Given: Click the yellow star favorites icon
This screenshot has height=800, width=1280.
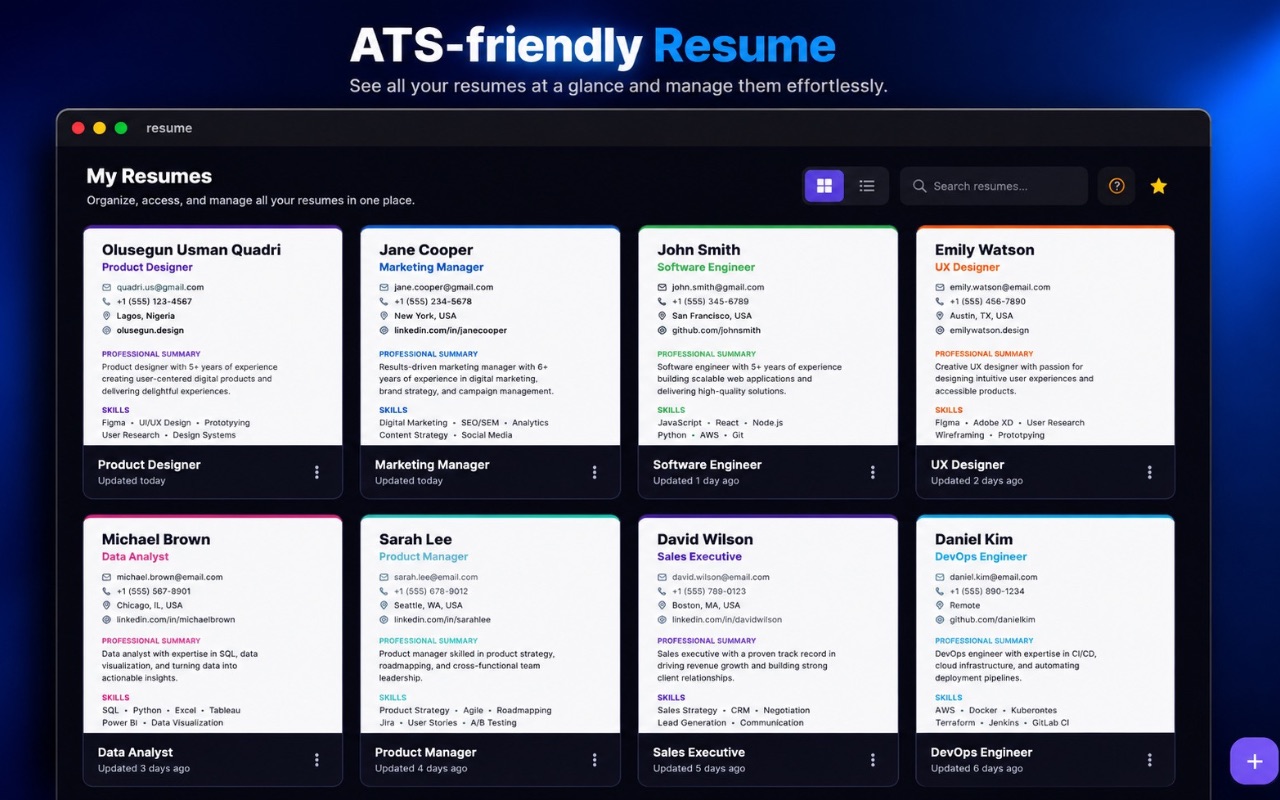Looking at the screenshot, I should 1159,186.
